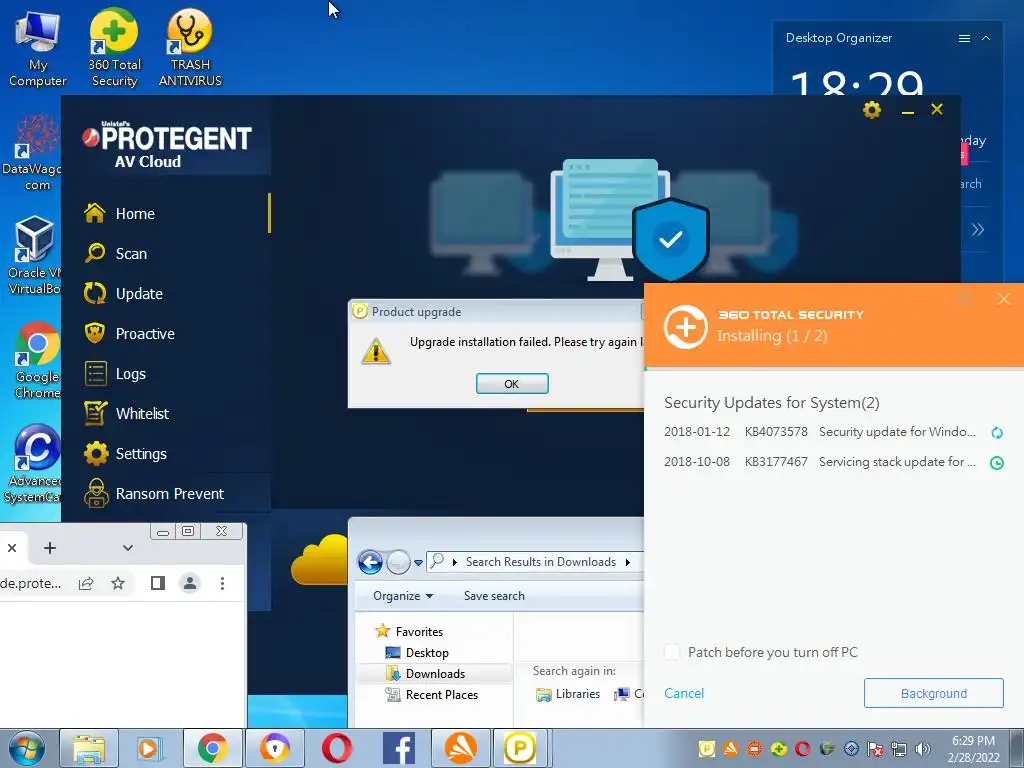Click the warning icon in upgrade dialog
This screenshot has width=1024, height=768.
[x=376, y=351]
